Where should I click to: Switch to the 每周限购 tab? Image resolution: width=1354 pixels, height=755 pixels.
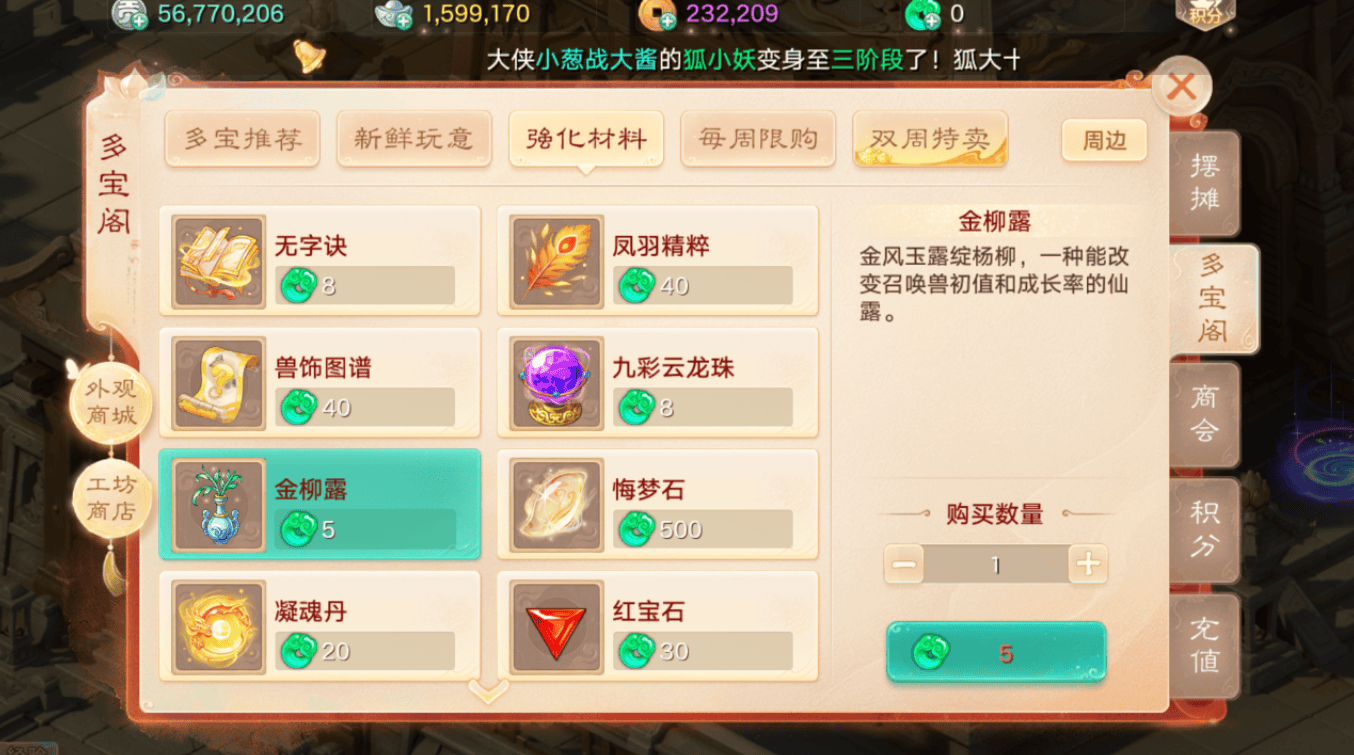pyautogui.click(x=758, y=139)
